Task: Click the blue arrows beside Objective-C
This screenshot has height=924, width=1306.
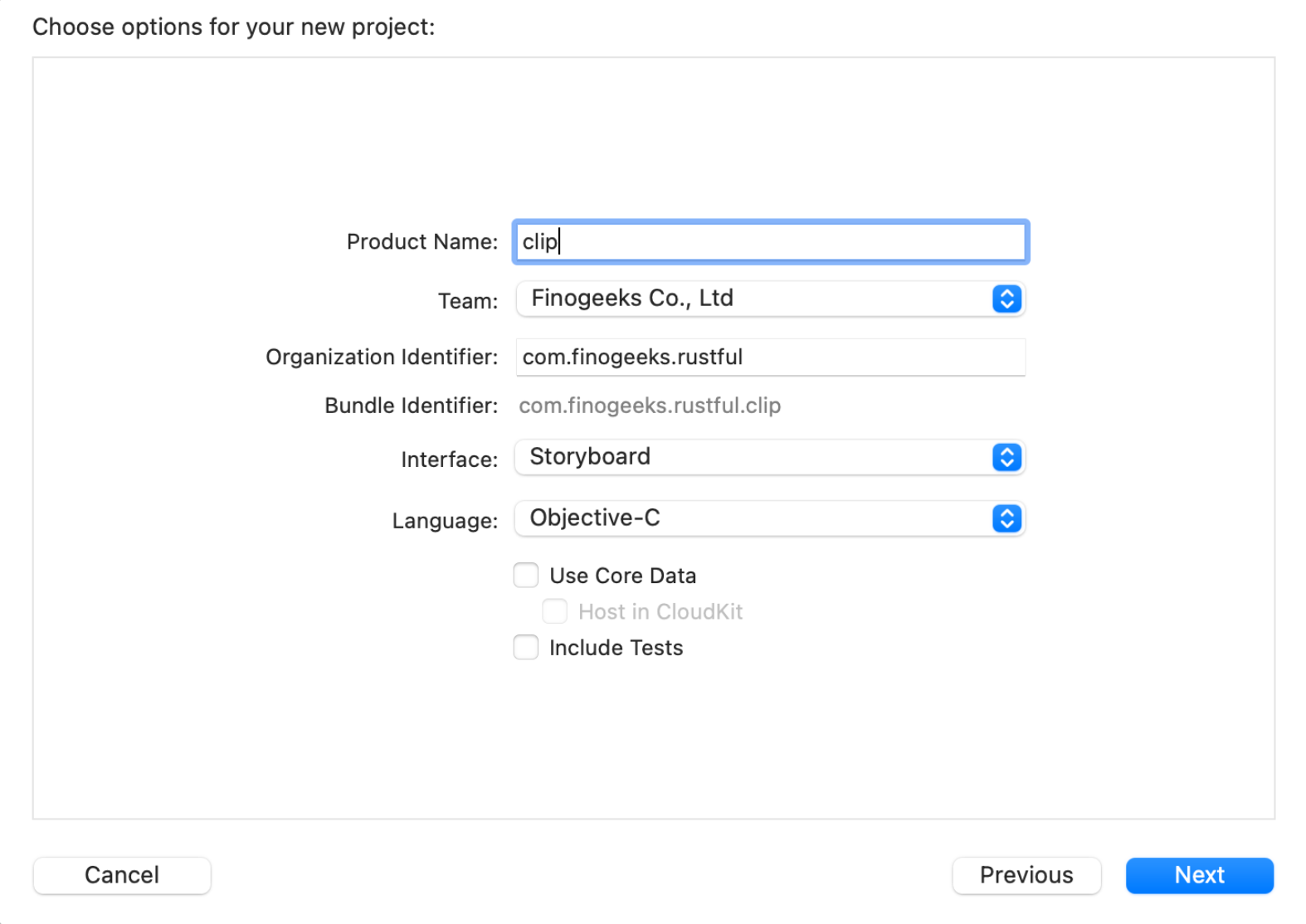Action: click(x=1006, y=518)
